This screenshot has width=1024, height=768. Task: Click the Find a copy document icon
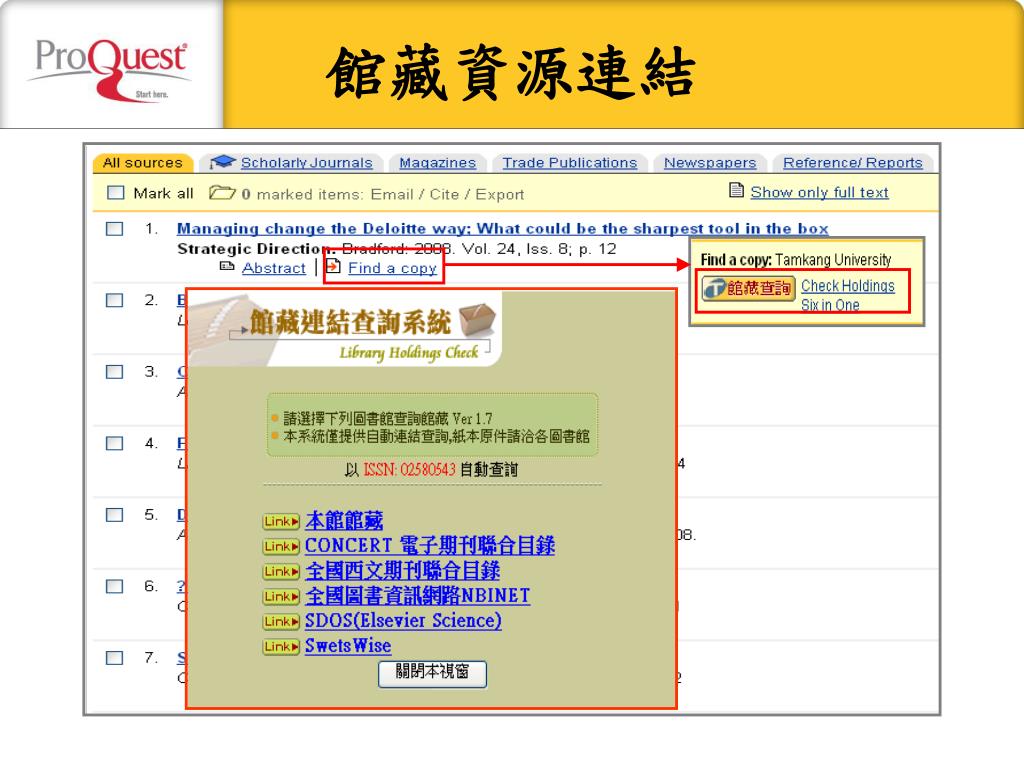coord(333,266)
